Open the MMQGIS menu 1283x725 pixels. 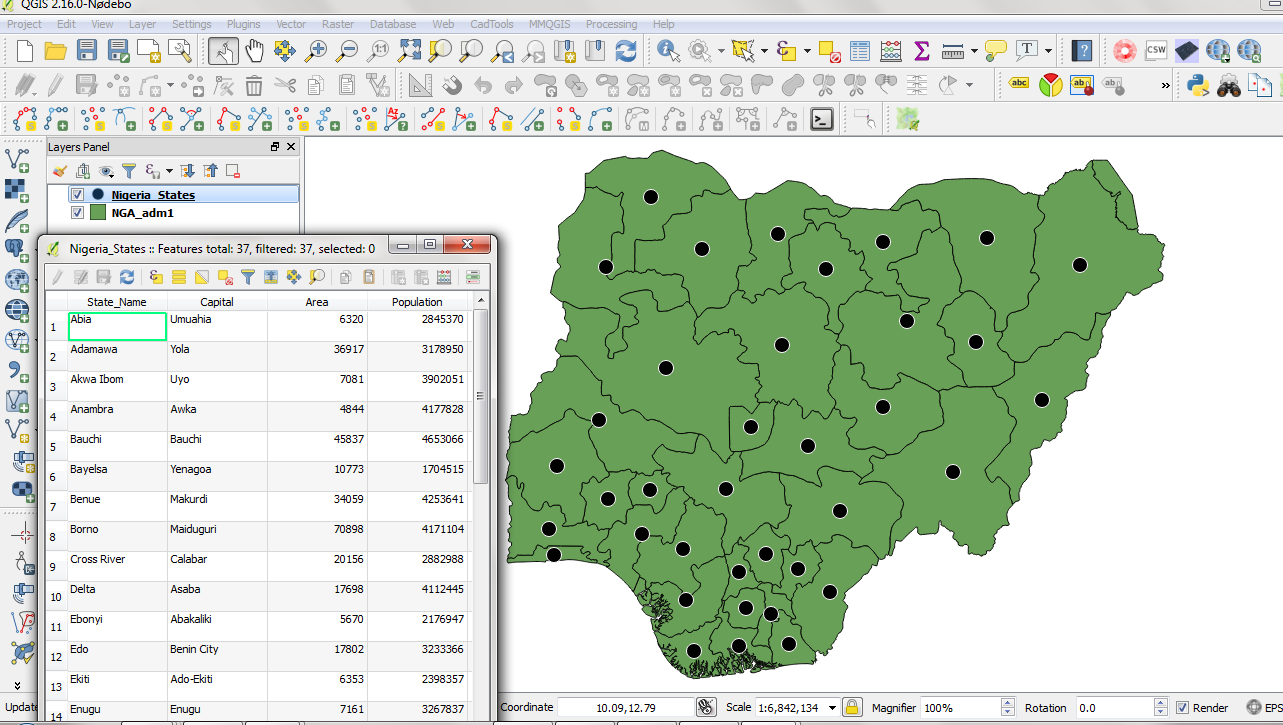[x=550, y=24]
